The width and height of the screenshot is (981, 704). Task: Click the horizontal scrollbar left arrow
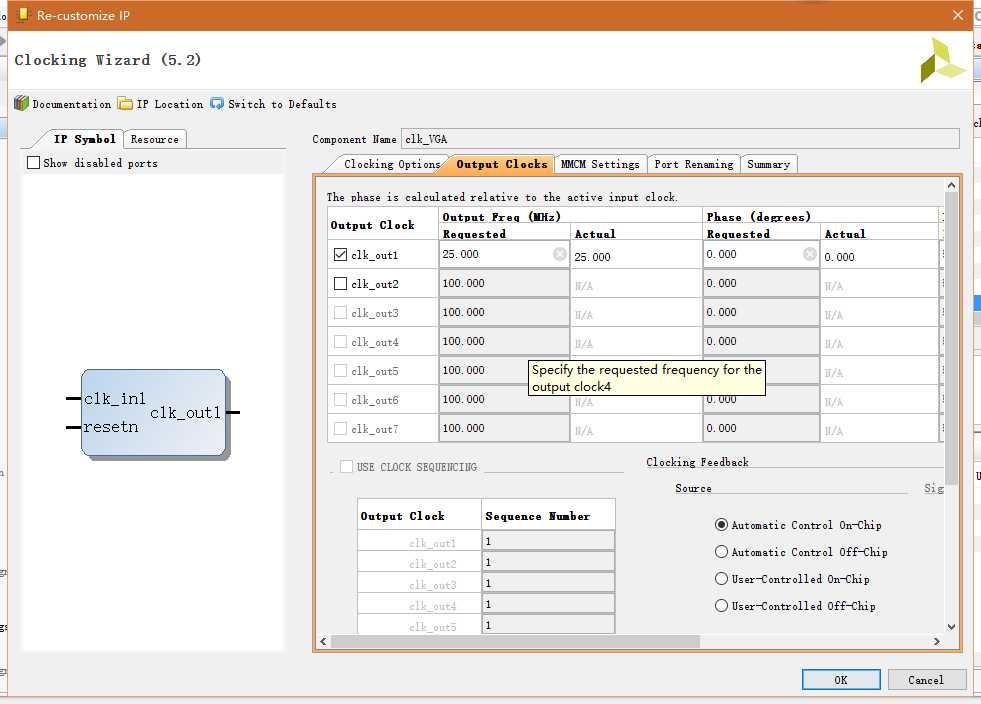pos(323,641)
